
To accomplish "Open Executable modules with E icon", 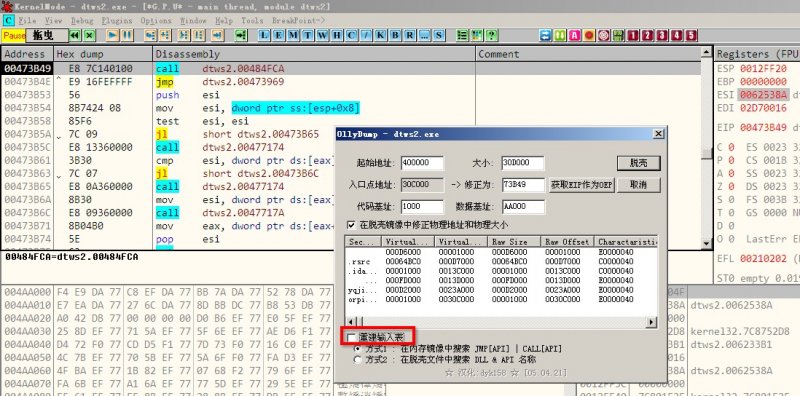I will tap(279, 35).
